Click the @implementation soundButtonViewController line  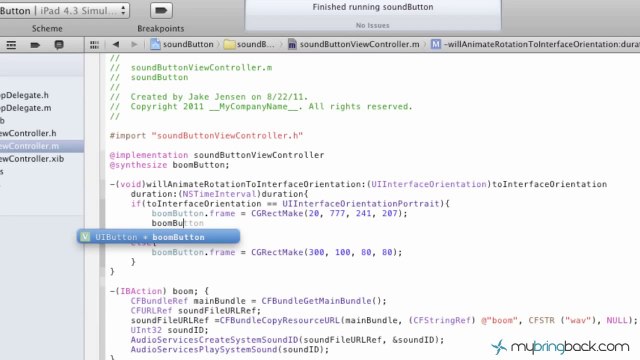(x=217, y=155)
